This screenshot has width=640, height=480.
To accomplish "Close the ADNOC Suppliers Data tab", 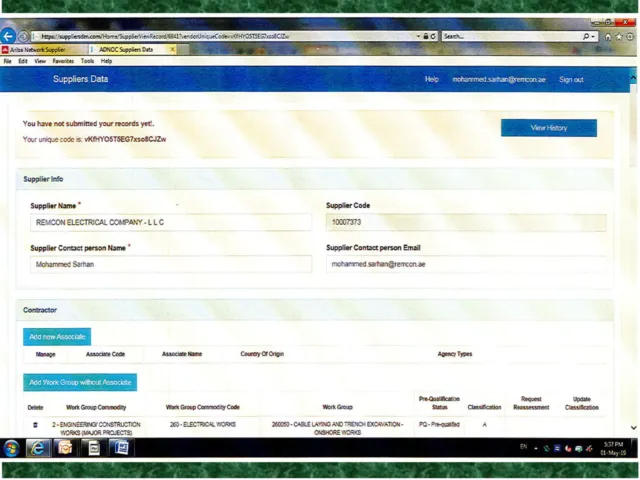I will pos(172,49).
